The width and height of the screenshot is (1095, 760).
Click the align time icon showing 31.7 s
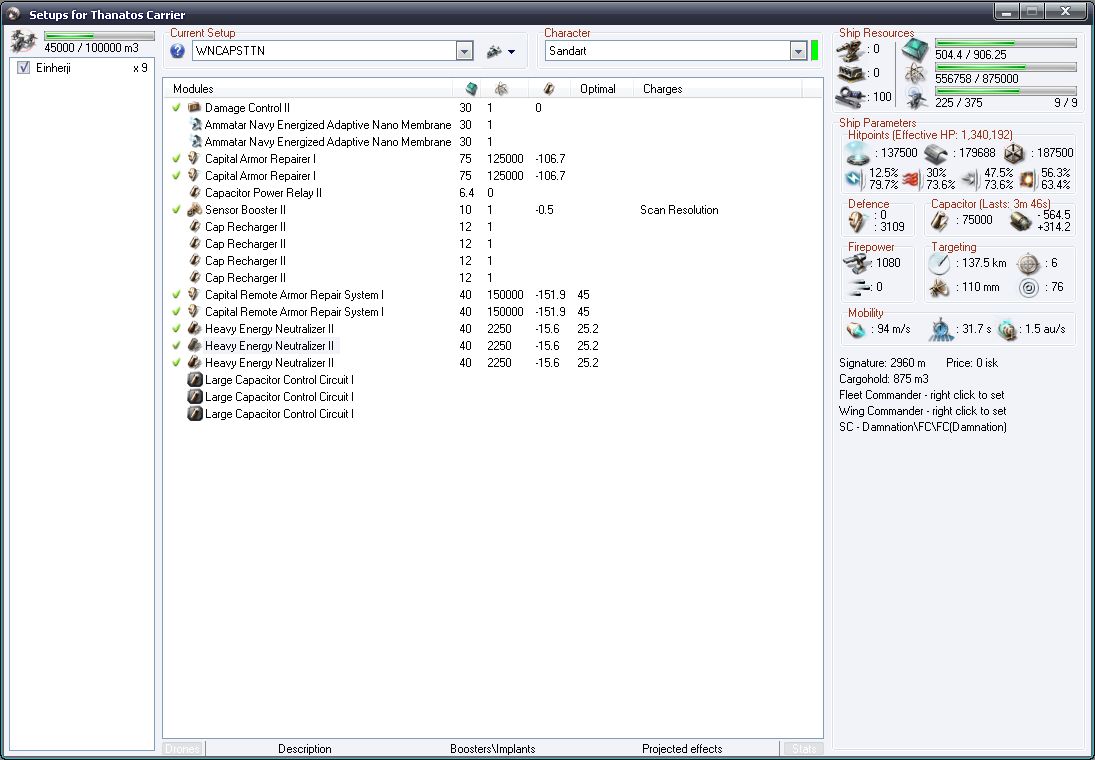(942, 329)
